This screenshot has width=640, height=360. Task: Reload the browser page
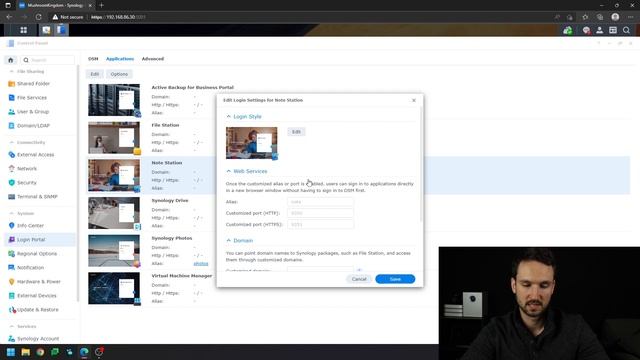pos(38,17)
